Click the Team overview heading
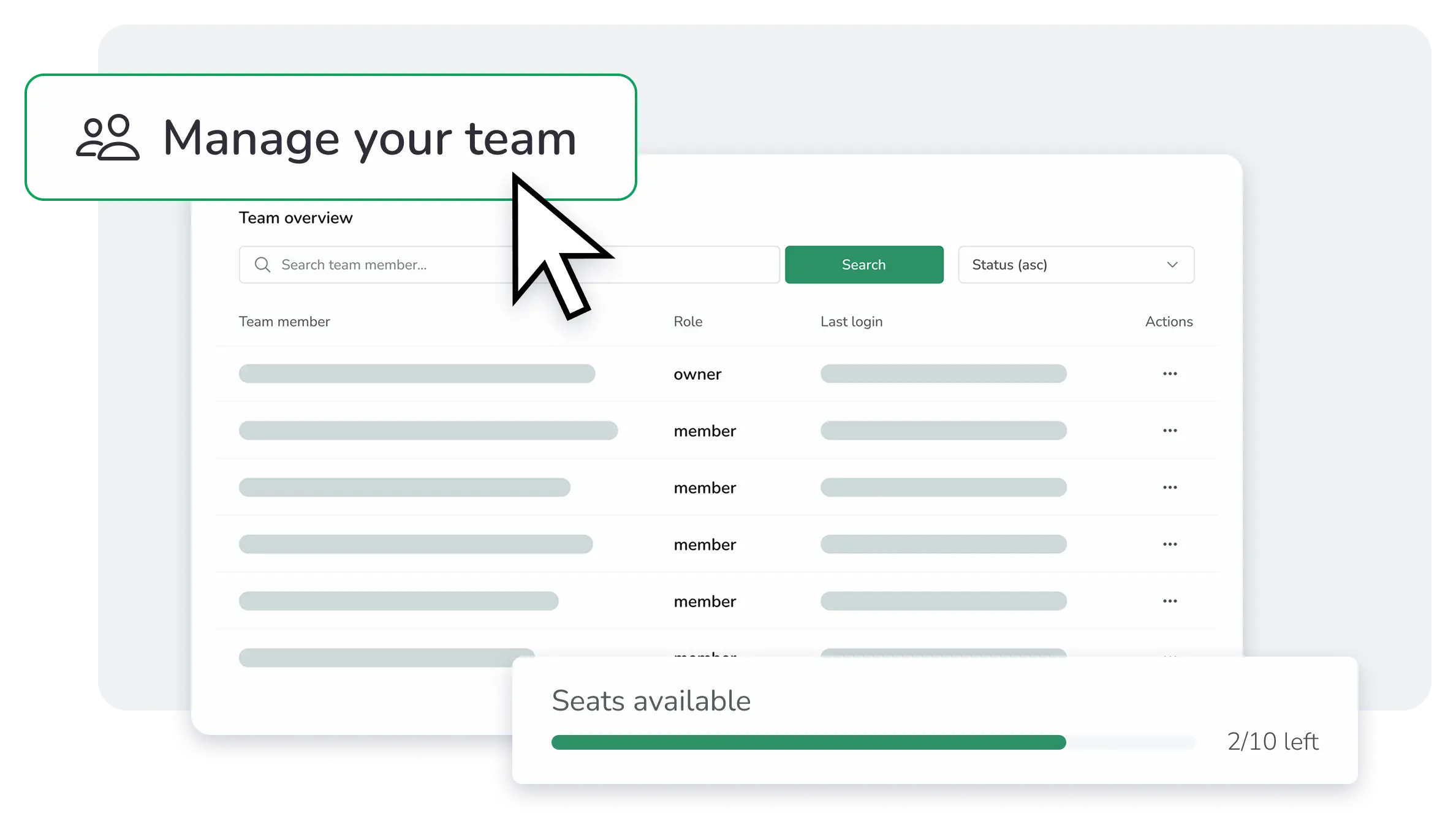The image size is (1456, 833). point(295,218)
